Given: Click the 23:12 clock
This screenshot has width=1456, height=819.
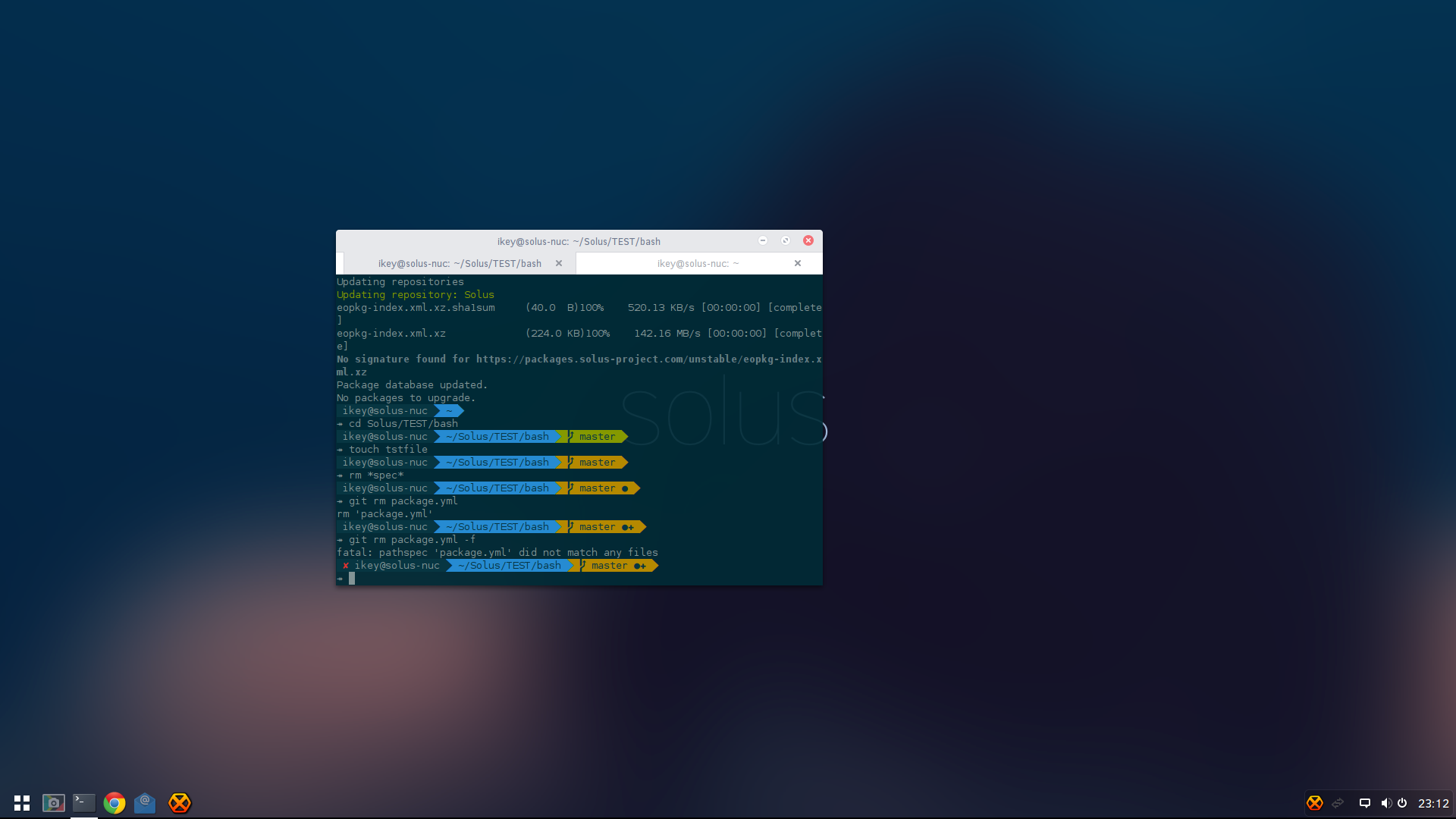Looking at the screenshot, I should pyautogui.click(x=1433, y=804).
